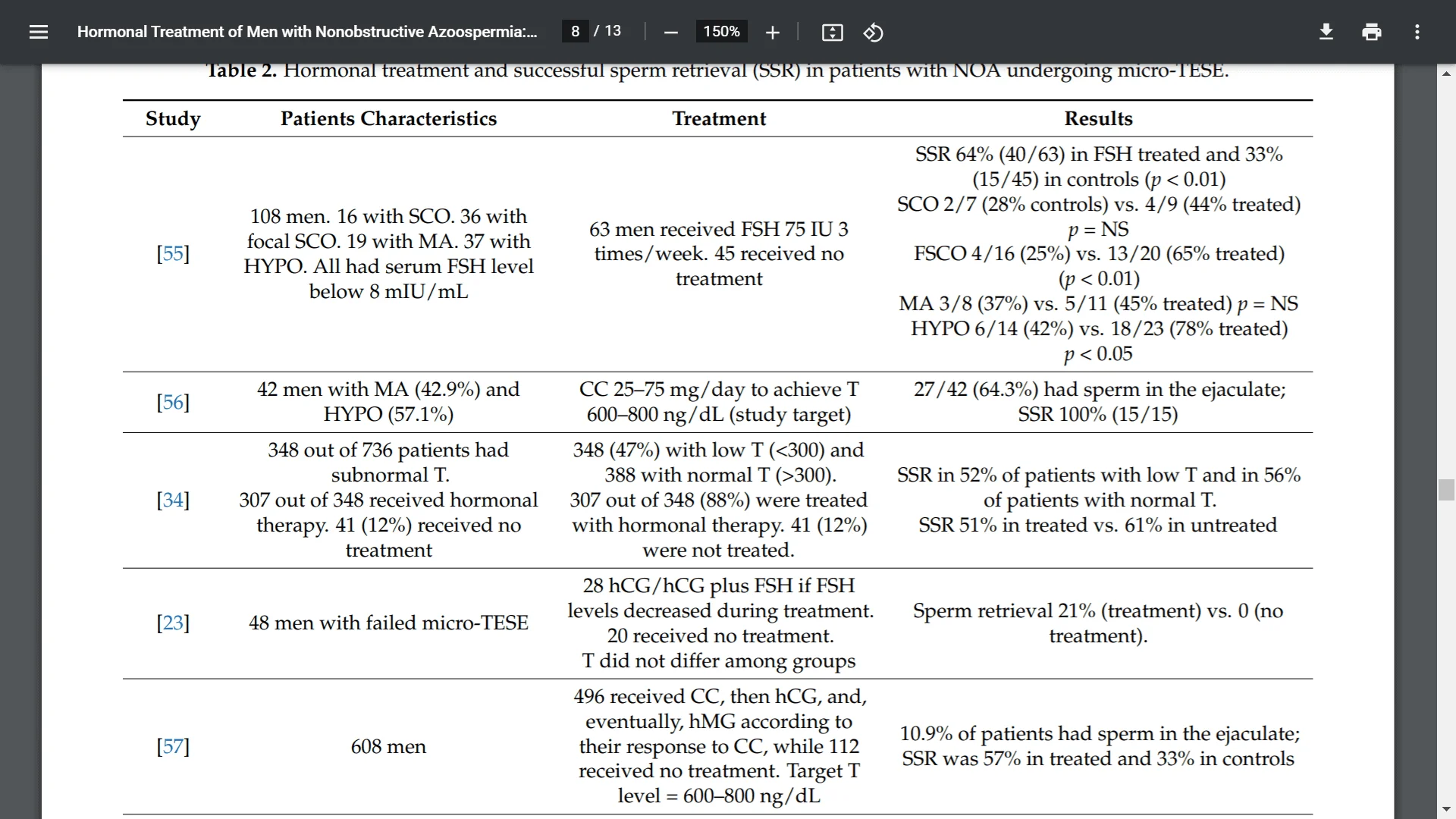The image size is (1456, 819).
Task: Click '348 out of 736 patients had' text
Action: point(388,450)
